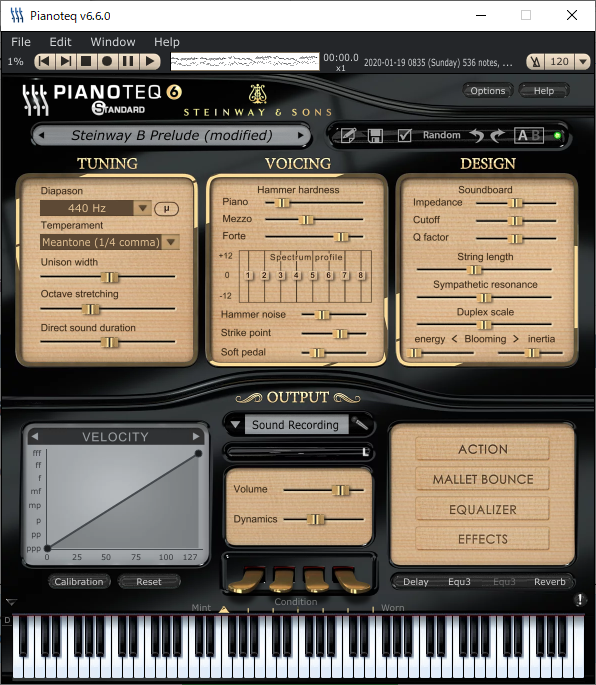The image size is (596, 685).
Task: Click spectrum profile harmonic 8 handle
Action: [x=360, y=275]
